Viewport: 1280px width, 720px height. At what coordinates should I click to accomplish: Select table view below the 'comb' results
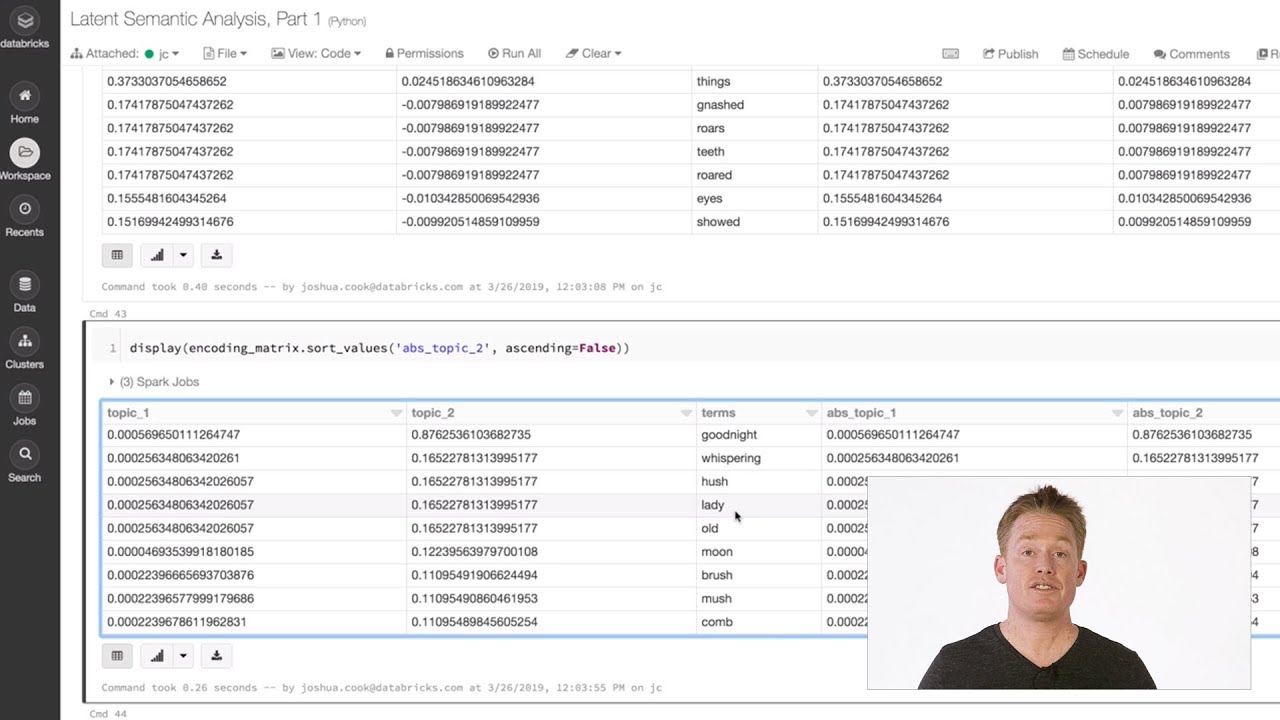pyautogui.click(x=117, y=656)
